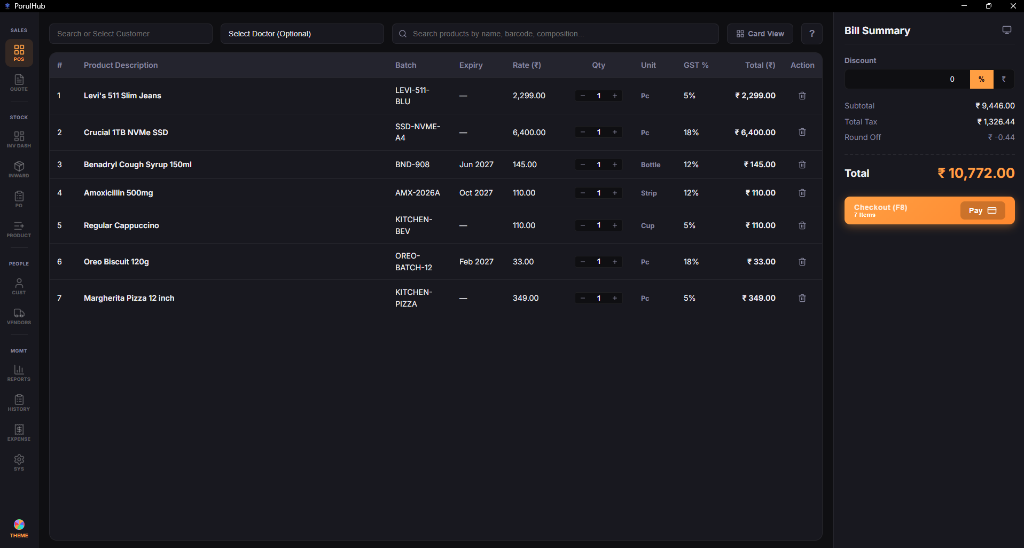Open the POS section in sidebar

click(x=19, y=53)
